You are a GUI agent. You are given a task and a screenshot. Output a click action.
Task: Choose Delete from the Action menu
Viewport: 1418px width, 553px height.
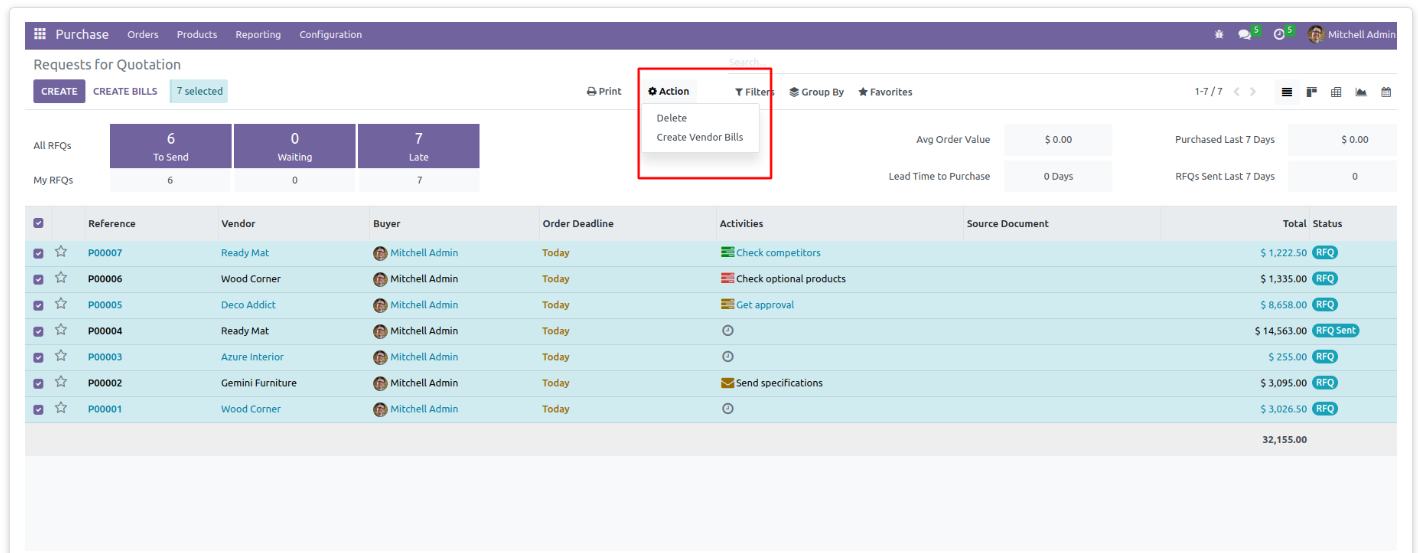pyautogui.click(x=671, y=118)
